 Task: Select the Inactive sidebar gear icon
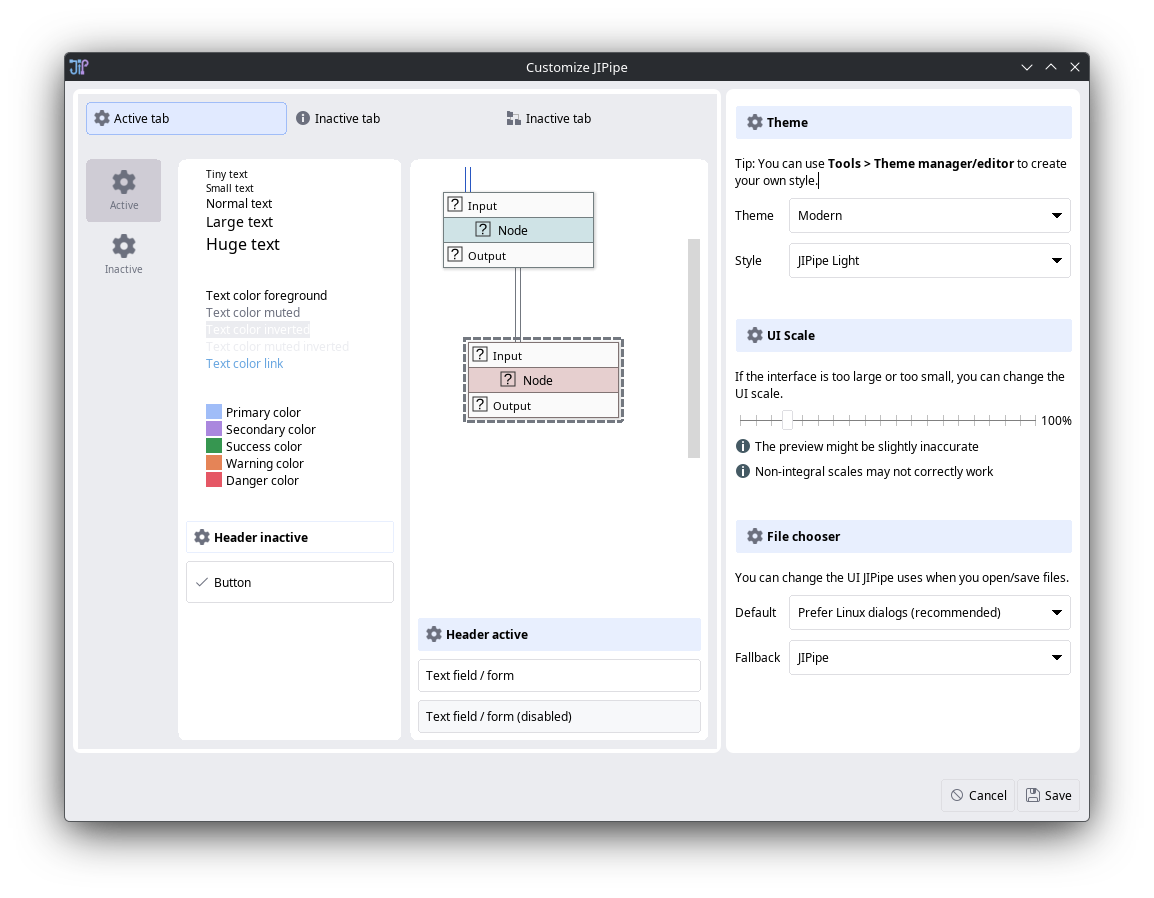tap(123, 246)
